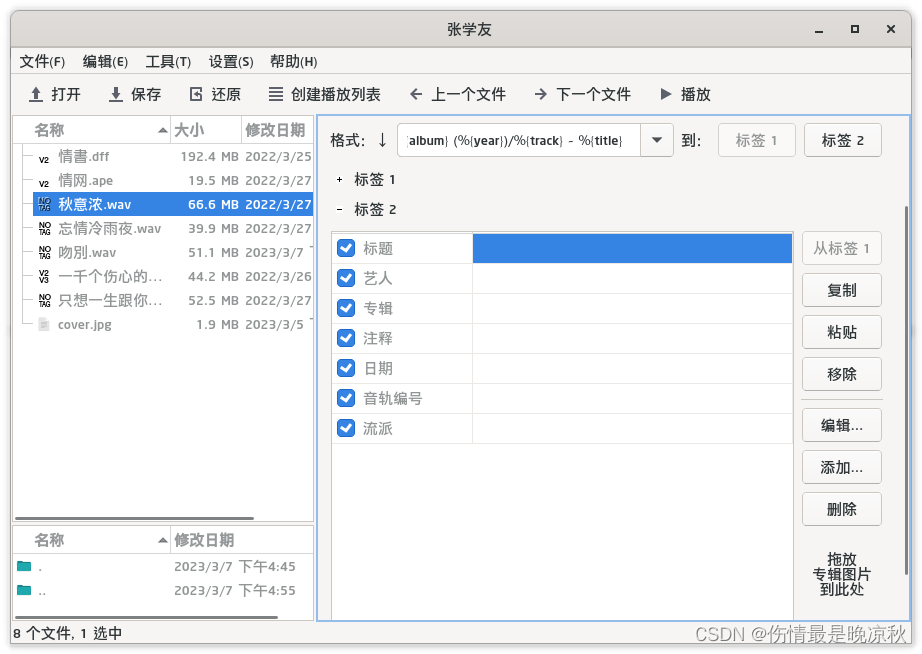
Task: Uncheck the 音轨编号 (track number) checkbox
Action: coord(346,398)
